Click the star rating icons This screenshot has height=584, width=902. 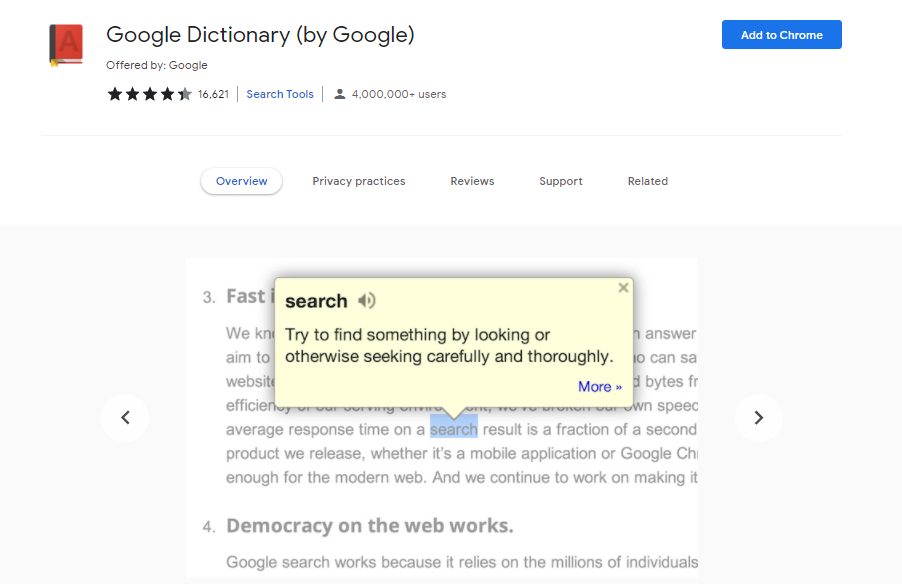tap(149, 94)
